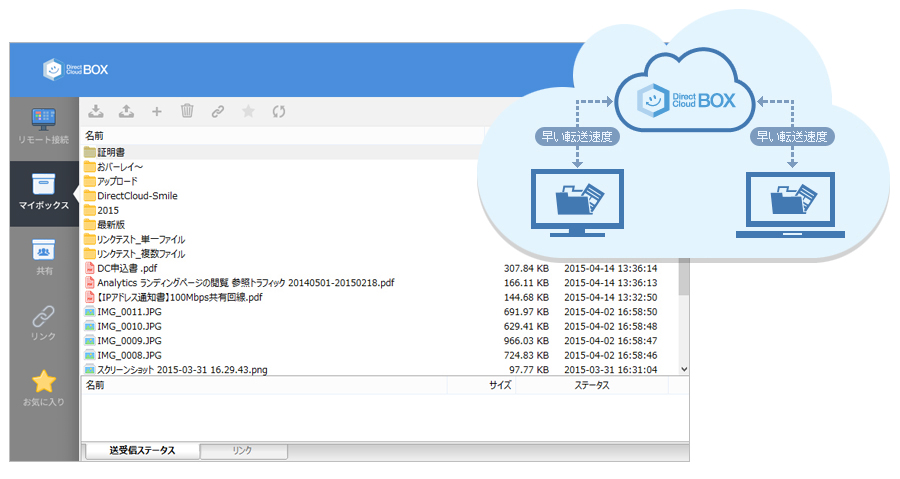
Task: Click folder icon of 証明書
Action: tap(90, 152)
